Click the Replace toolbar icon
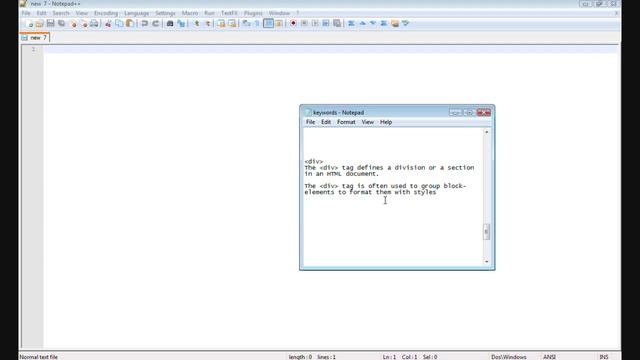Image resolution: width=640 pixels, height=360 pixels. tap(181, 24)
